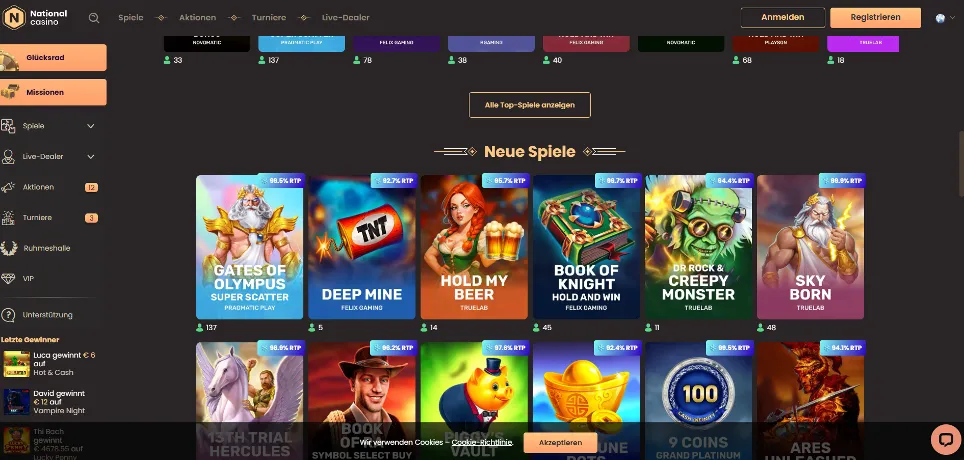Open the VIP diamond icon
The height and width of the screenshot is (460, 964).
8,279
